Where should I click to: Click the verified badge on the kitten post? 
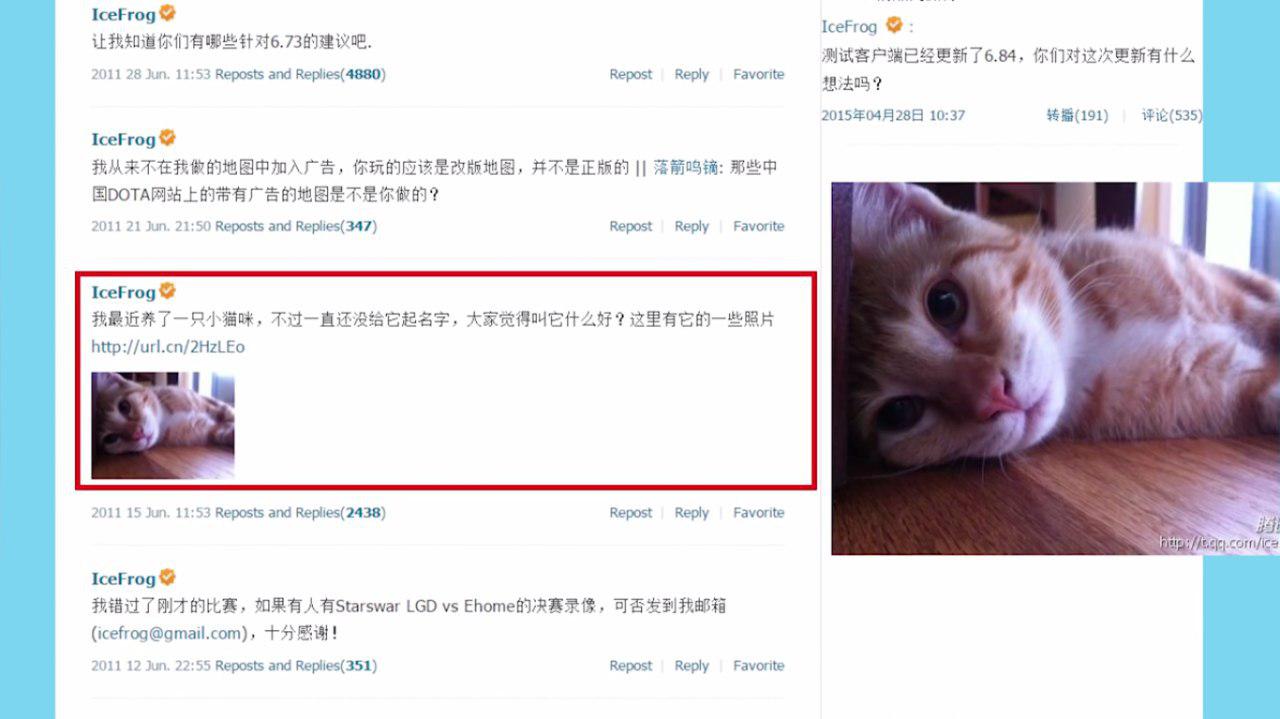point(168,291)
